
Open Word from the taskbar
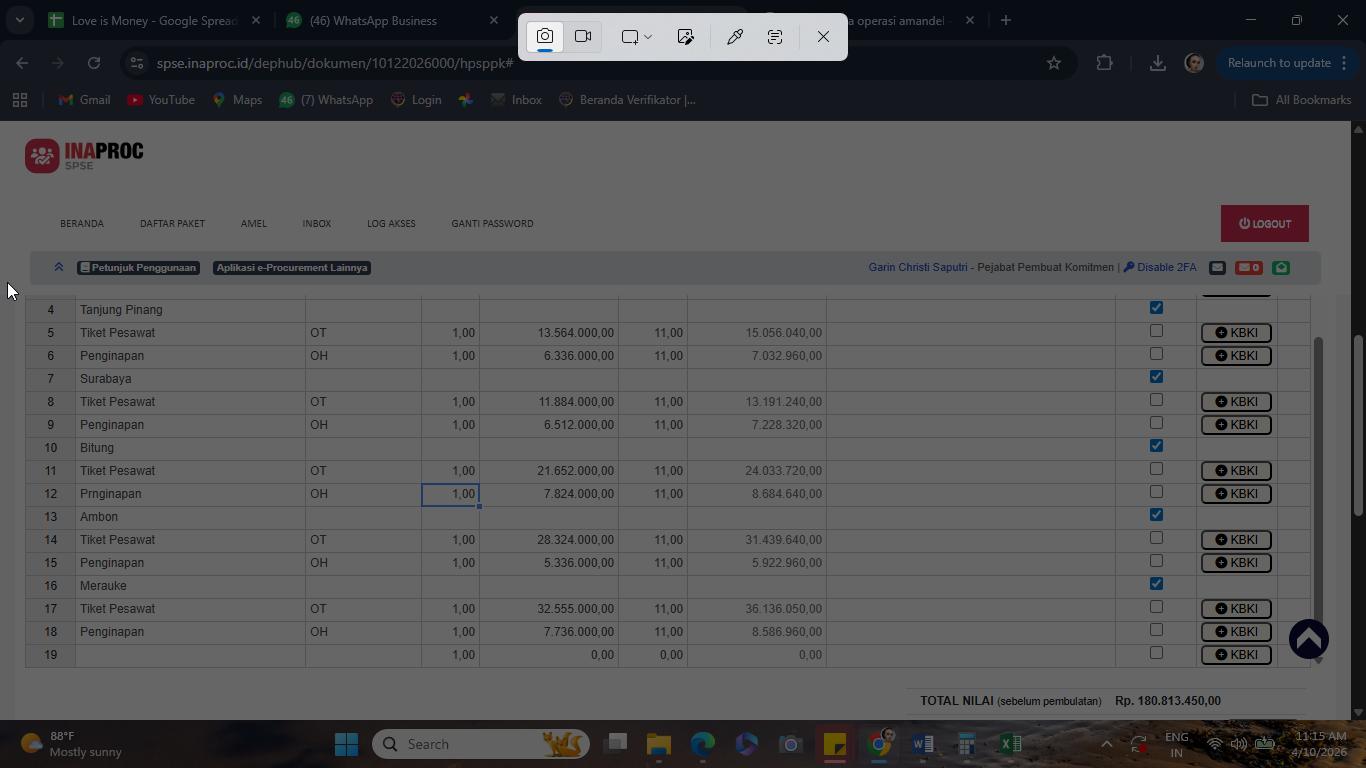[x=923, y=744]
